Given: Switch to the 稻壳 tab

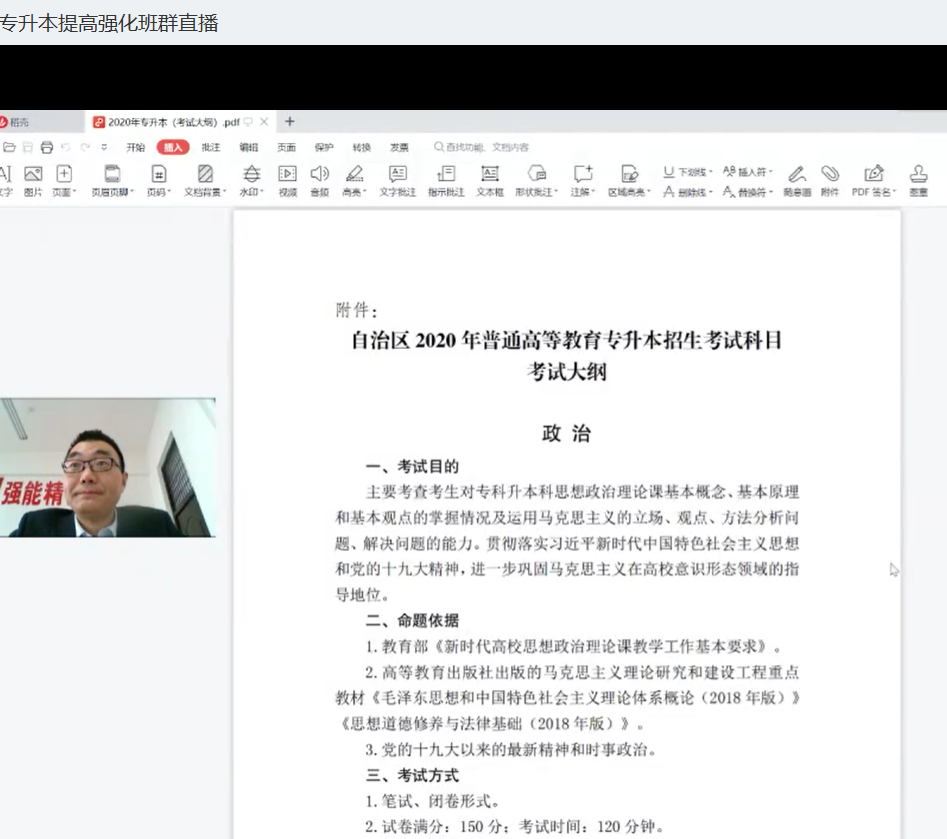Looking at the screenshot, I should point(20,122).
